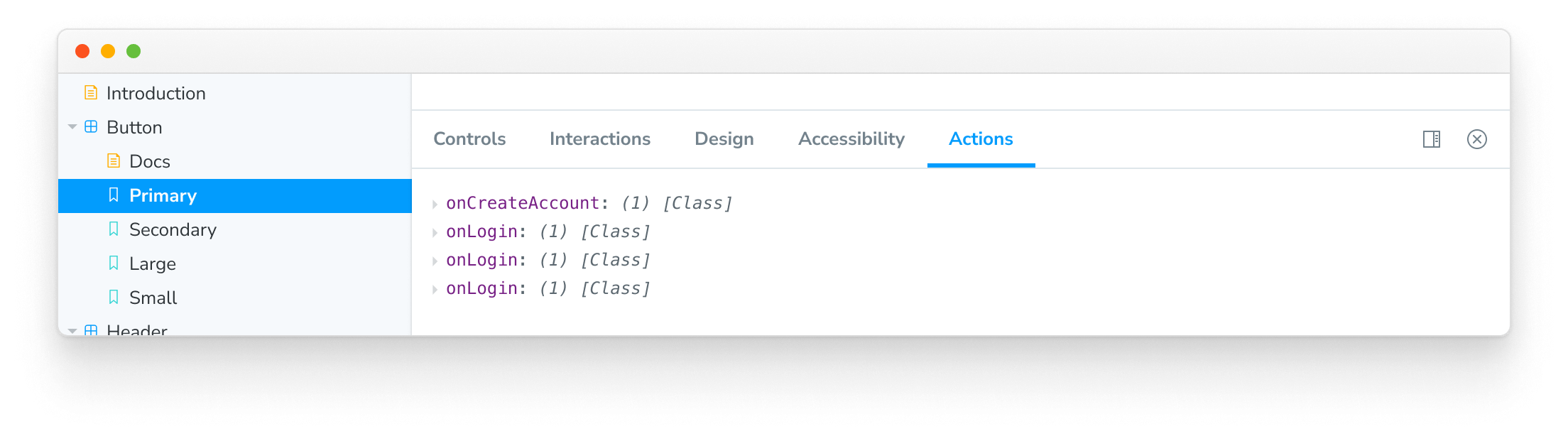Click the change addon panel position icon
Viewport: 1568px width, 436px height.
pyautogui.click(x=1432, y=139)
